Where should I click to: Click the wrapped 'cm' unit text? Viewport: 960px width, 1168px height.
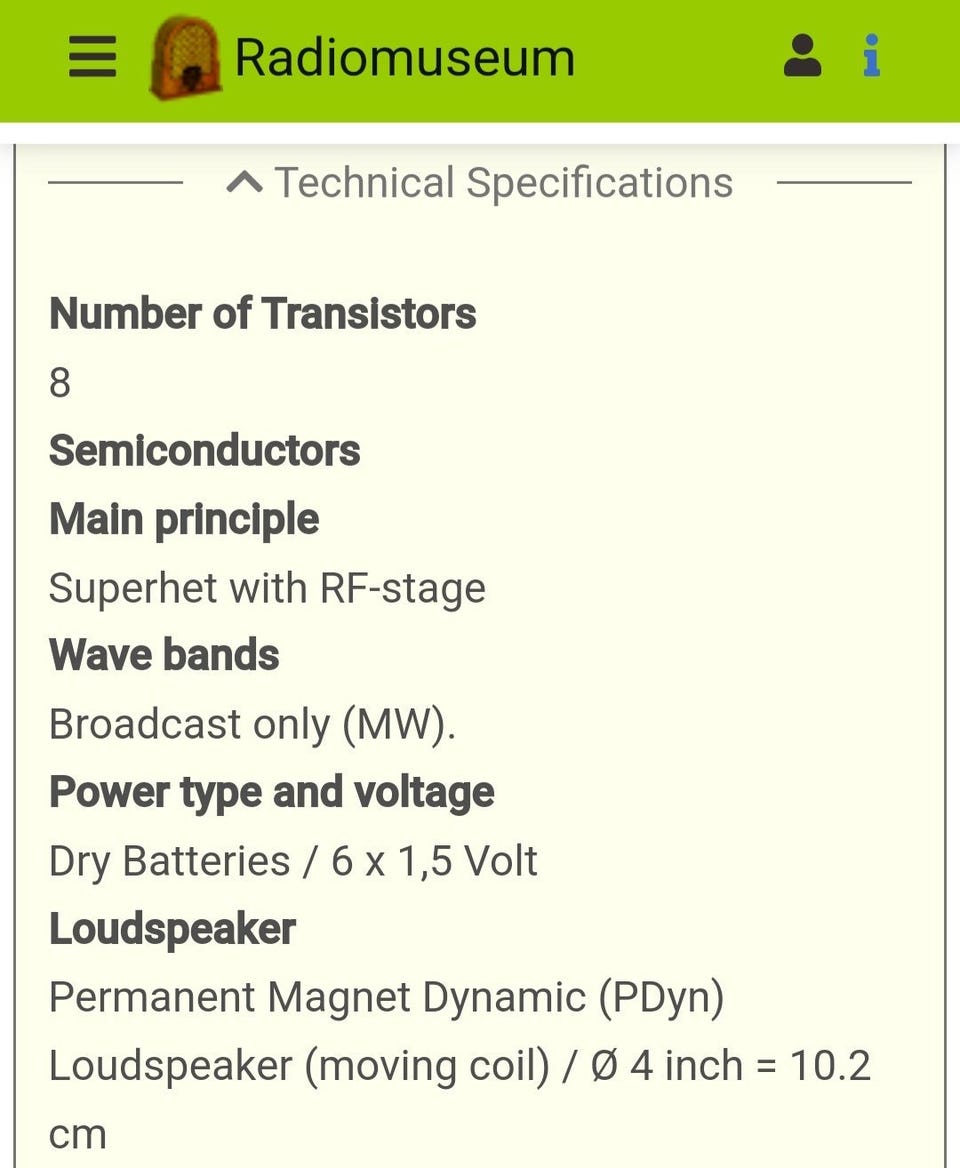pos(77,1134)
